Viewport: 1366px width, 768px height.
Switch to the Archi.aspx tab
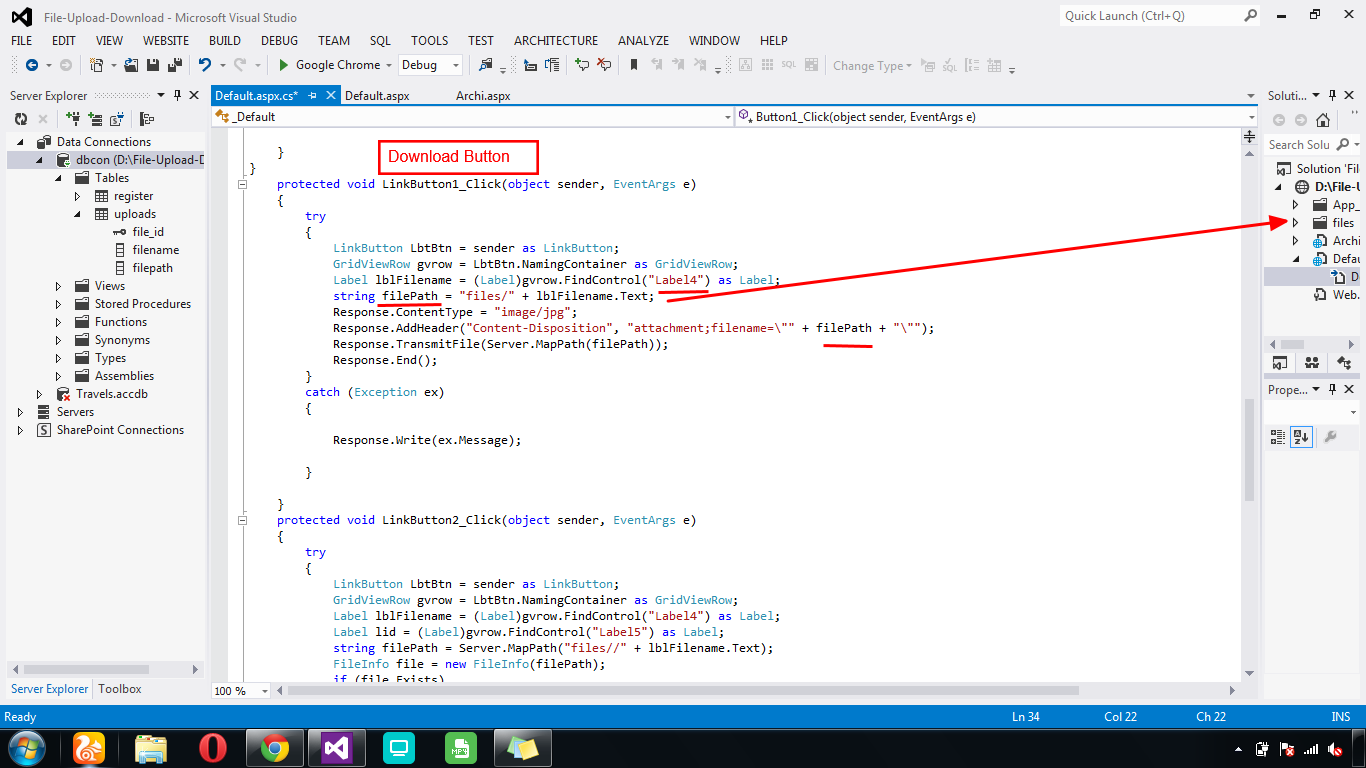tap(484, 96)
